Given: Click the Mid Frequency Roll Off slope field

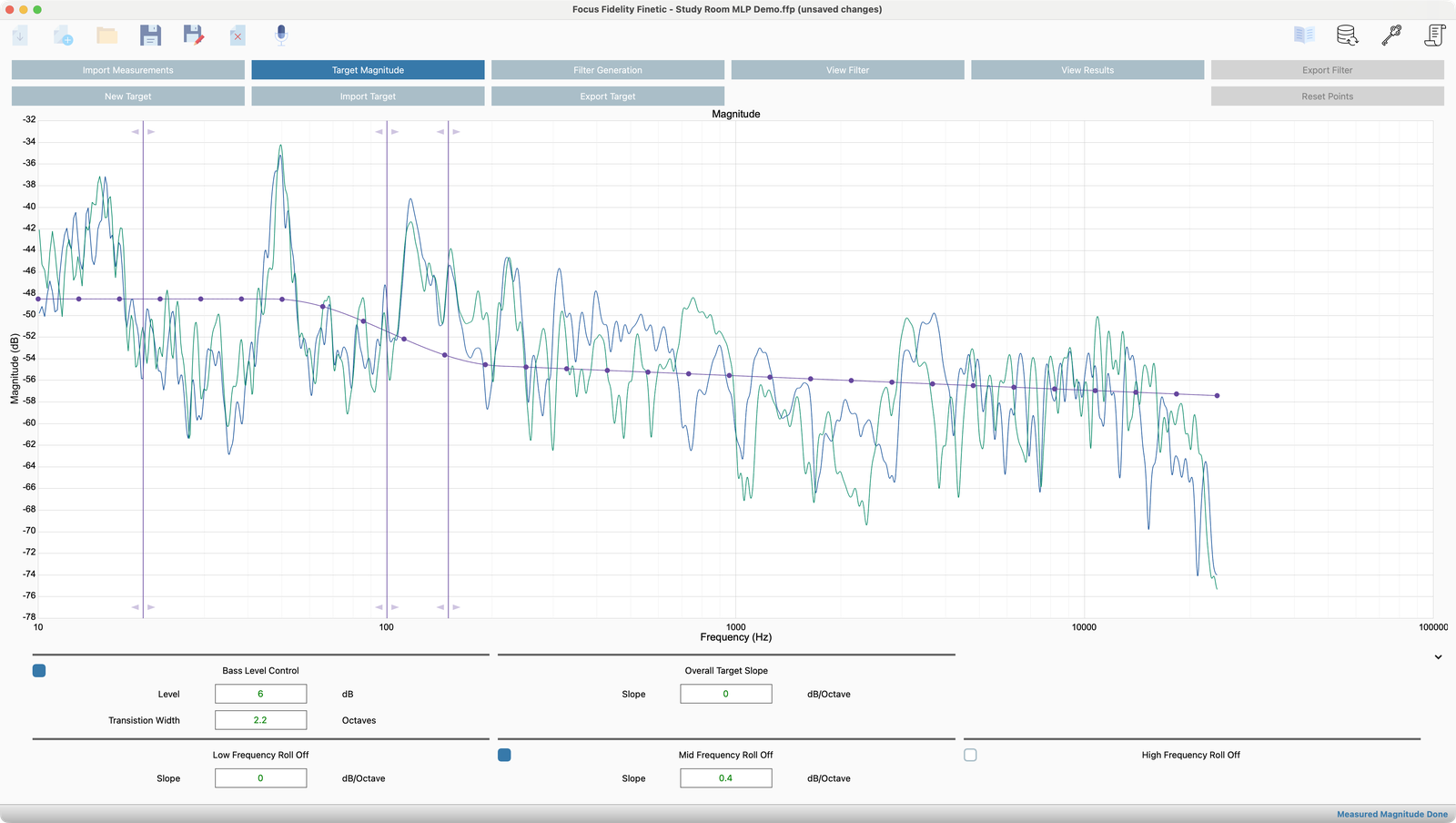Looking at the screenshot, I should [726, 778].
